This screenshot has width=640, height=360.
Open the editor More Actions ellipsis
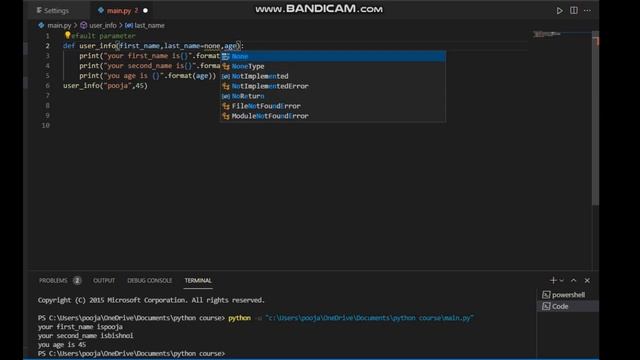pos(587,11)
